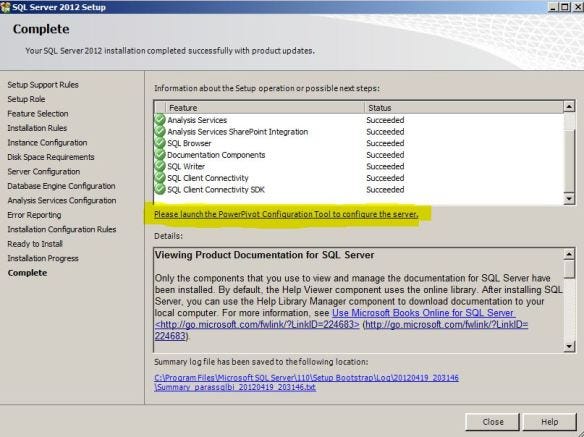Select the Ready to Install step
584x437 pixels.
tap(35, 244)
